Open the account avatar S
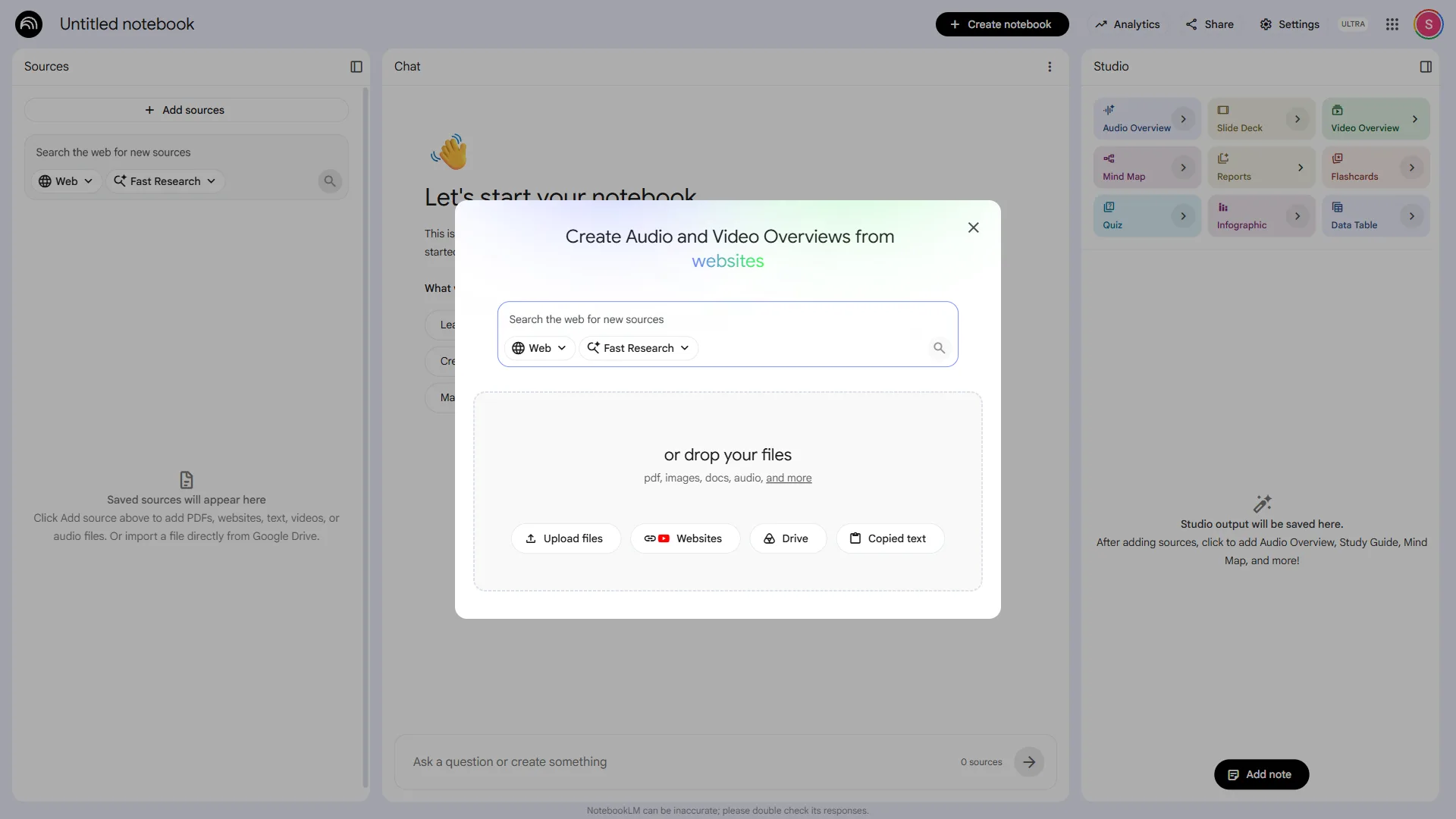The width and height of the screenshot is (1456, 819). 1429,24
